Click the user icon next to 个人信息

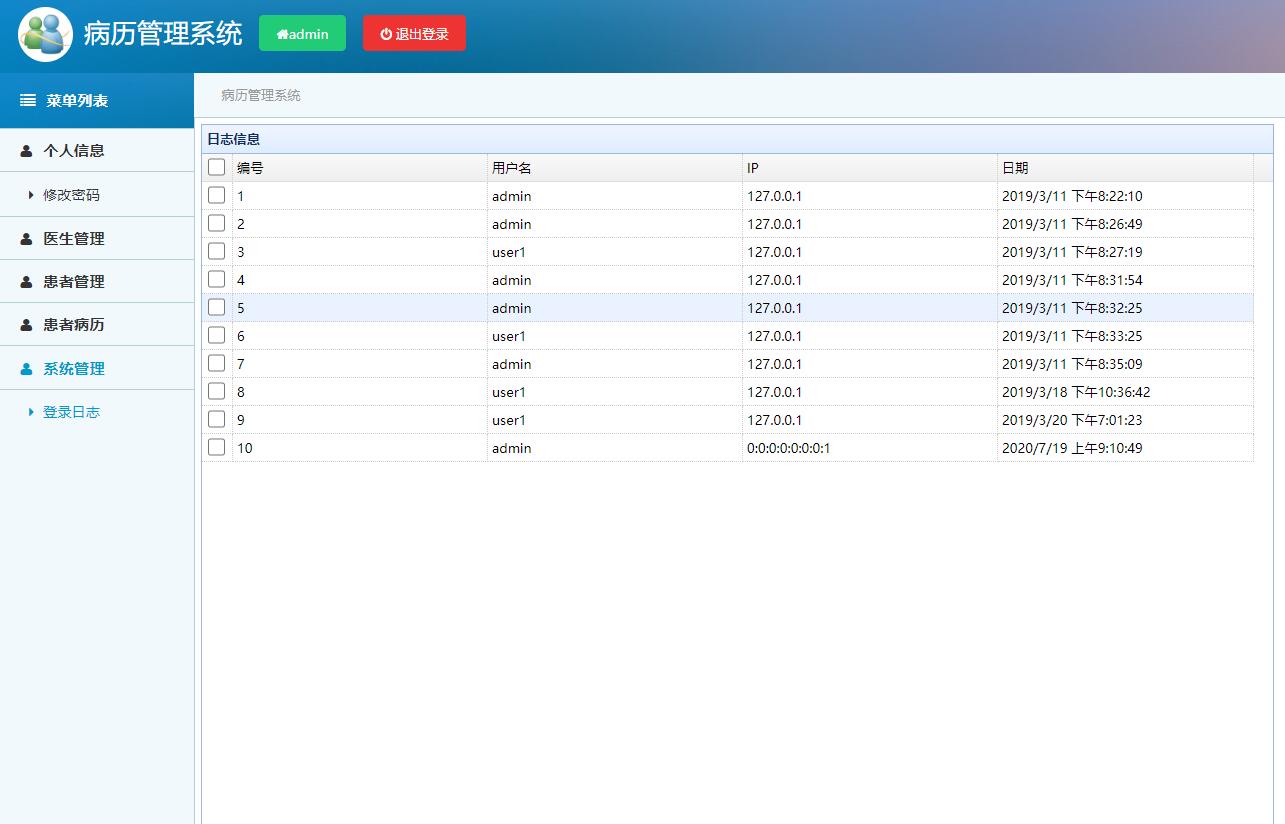pyautogui.click(x=27, y=151)
